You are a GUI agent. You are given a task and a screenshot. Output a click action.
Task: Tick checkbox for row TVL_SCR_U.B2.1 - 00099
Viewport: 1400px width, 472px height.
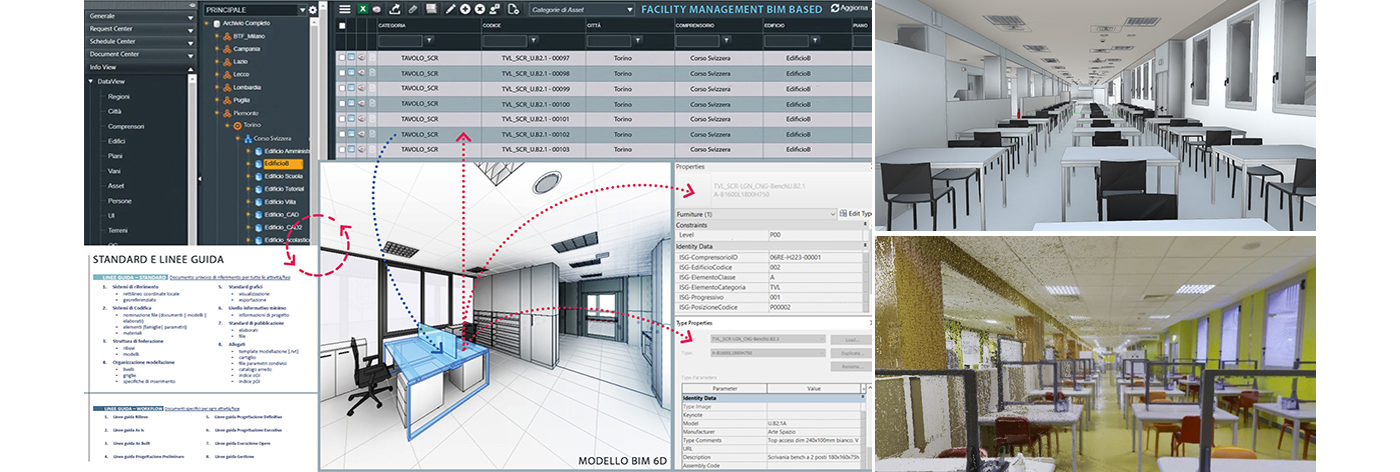(342, 88)
